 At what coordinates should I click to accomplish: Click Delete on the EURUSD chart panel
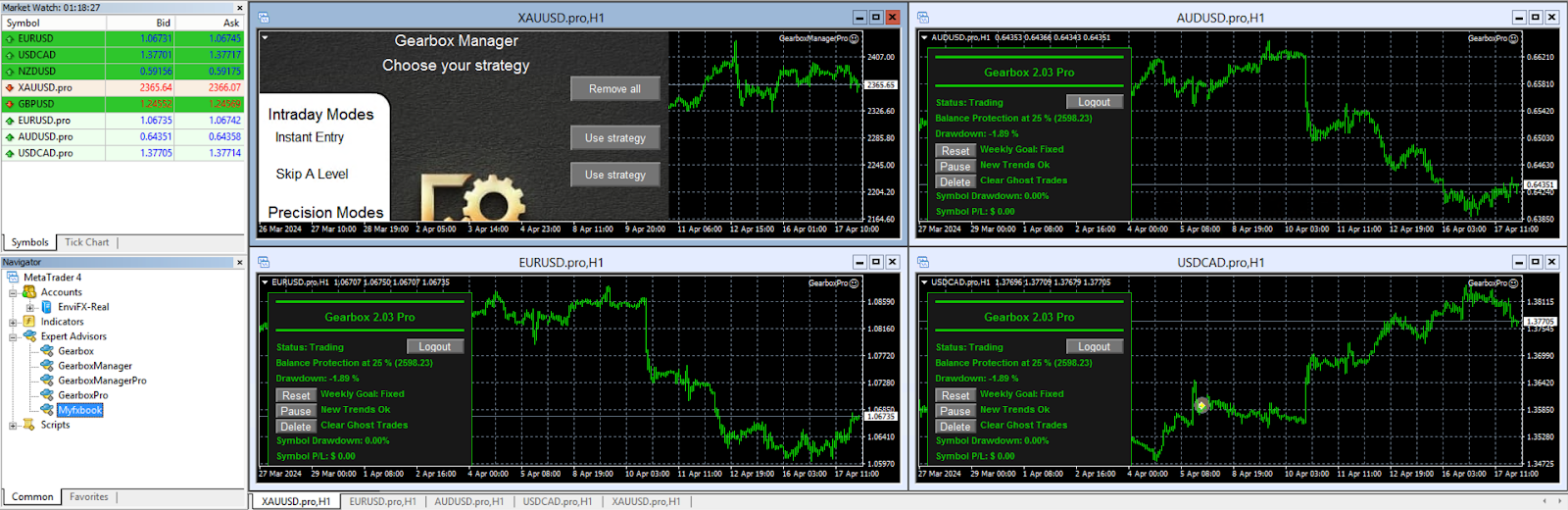pyautogui.click(x=296, y=427)
